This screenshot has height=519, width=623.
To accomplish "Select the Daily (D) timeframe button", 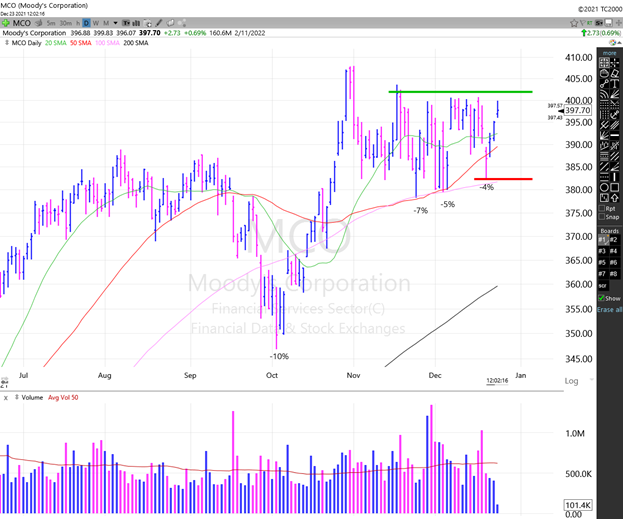I will (86, 23).
